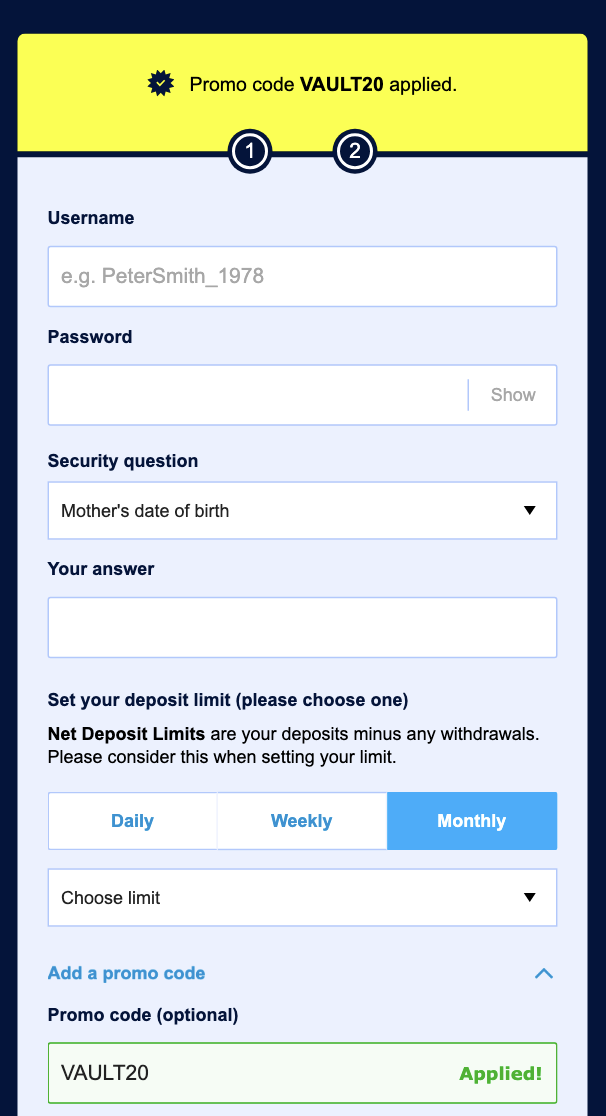
Task: Select the Weekly deposit limit option
Action: coord(301,820)
